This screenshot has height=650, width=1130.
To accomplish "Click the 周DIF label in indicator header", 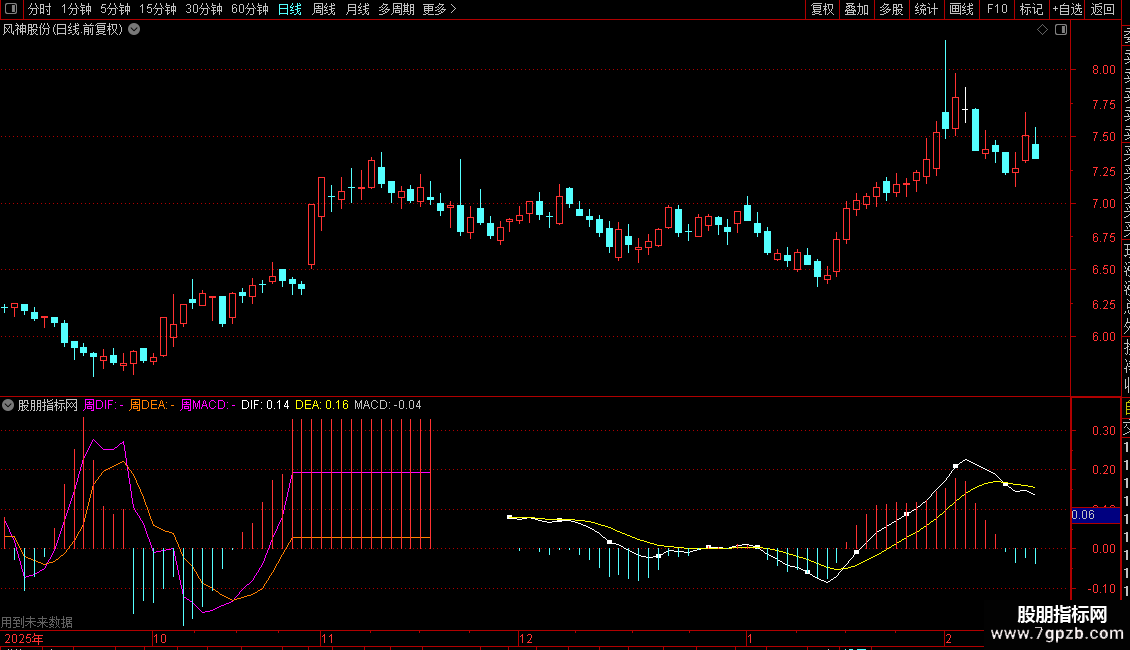I will pos(103,405).
